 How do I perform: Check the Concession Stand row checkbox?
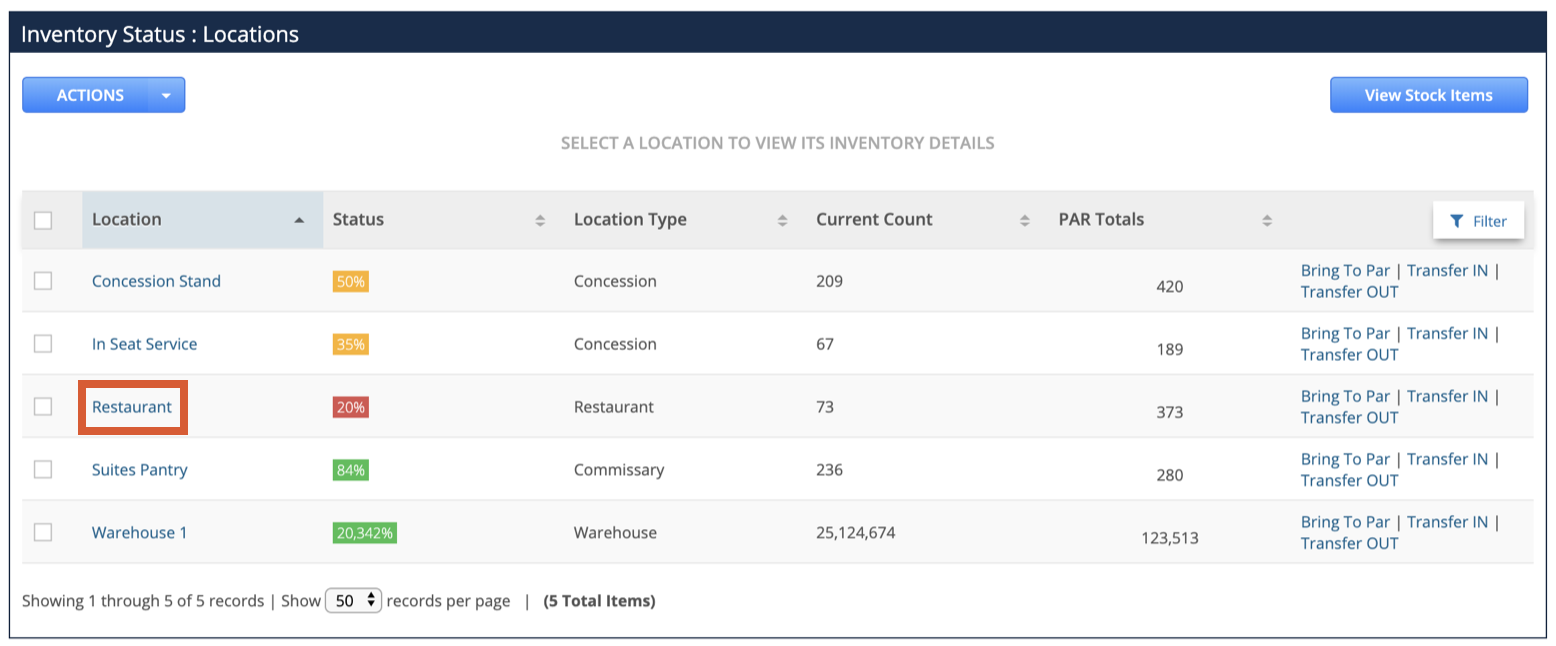[x=42, y=281]
